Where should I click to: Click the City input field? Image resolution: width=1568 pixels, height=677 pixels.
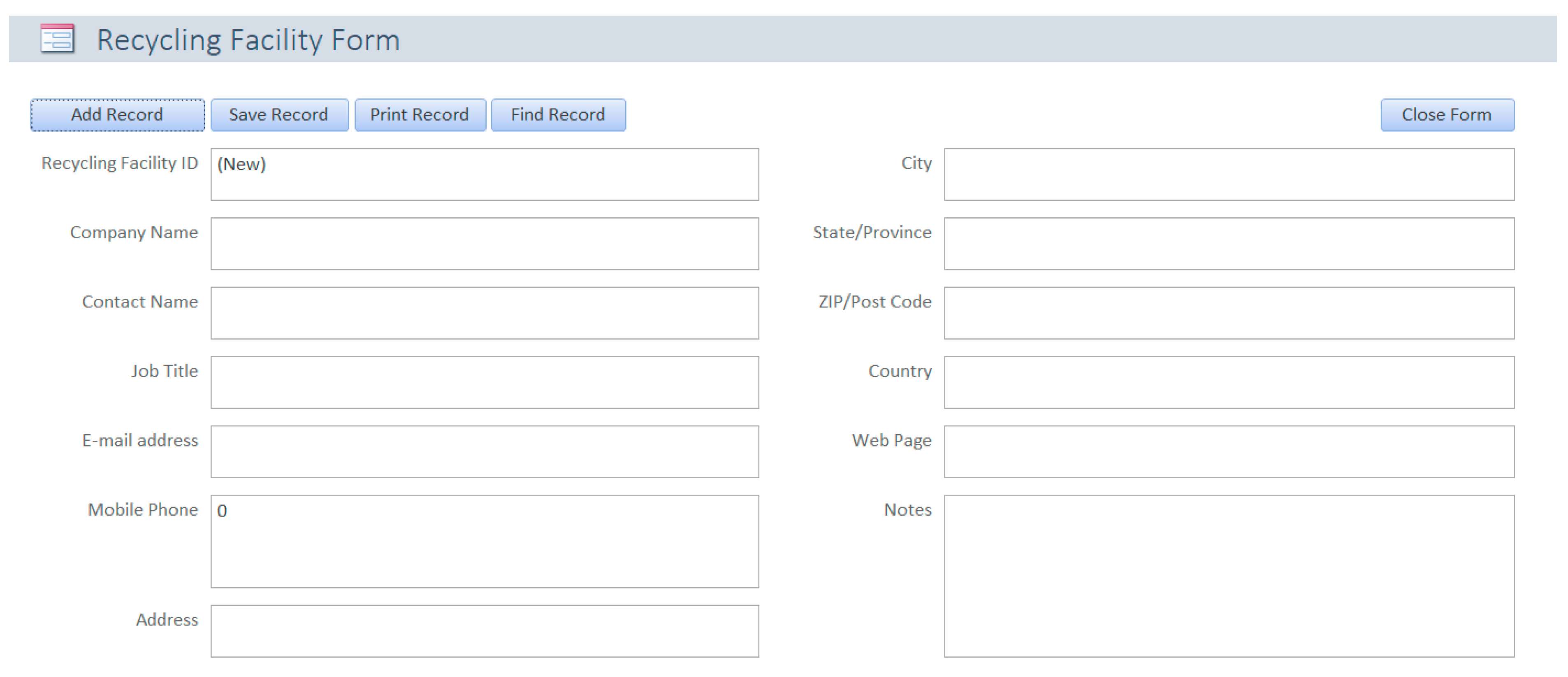tap(1228, 174)
